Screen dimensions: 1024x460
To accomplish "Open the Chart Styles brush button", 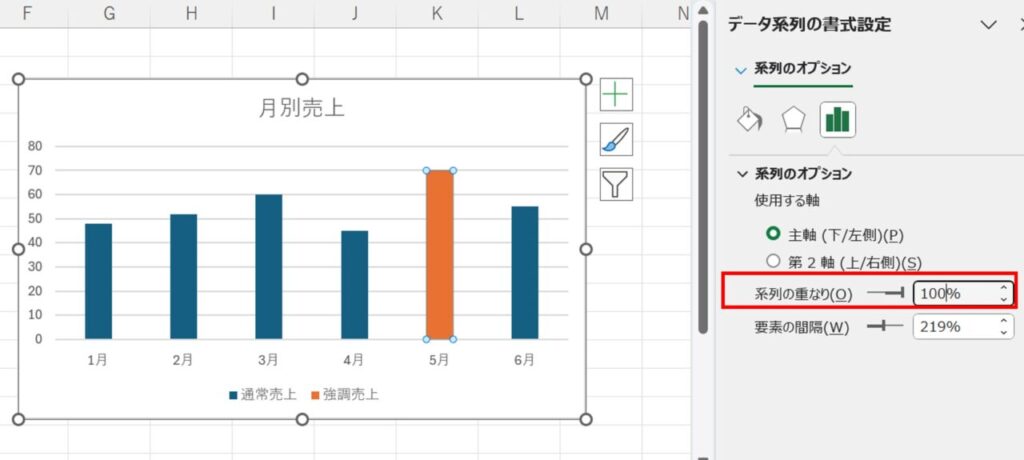I will 616,139.
